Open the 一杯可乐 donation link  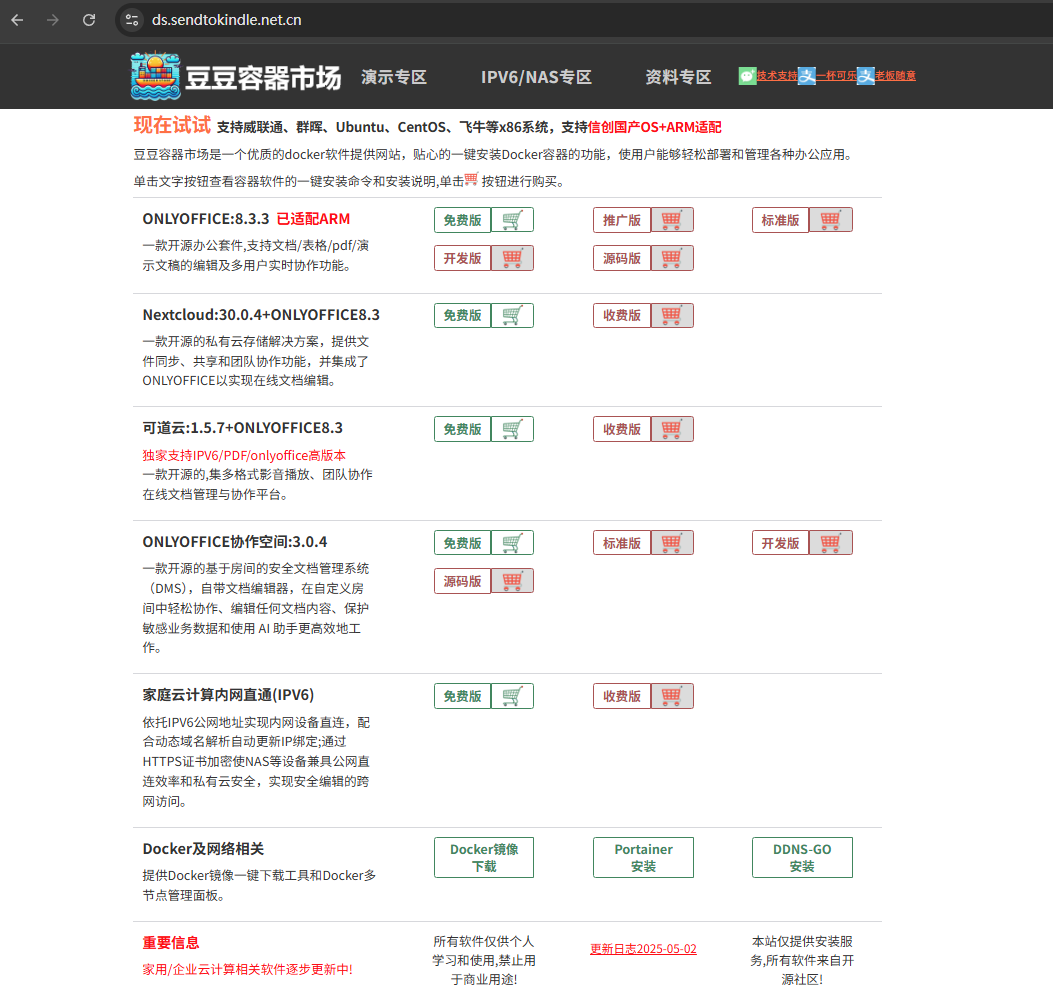click(x=836, y=76)
